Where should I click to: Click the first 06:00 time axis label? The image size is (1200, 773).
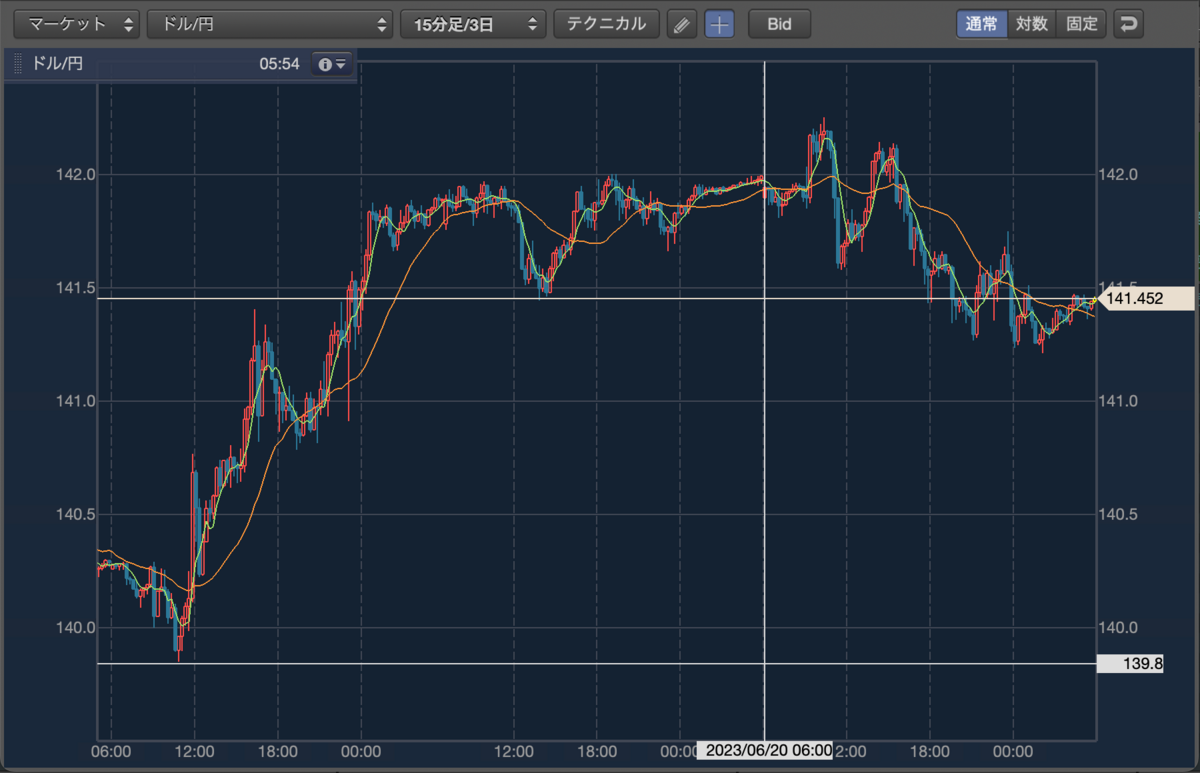point(111,750)
